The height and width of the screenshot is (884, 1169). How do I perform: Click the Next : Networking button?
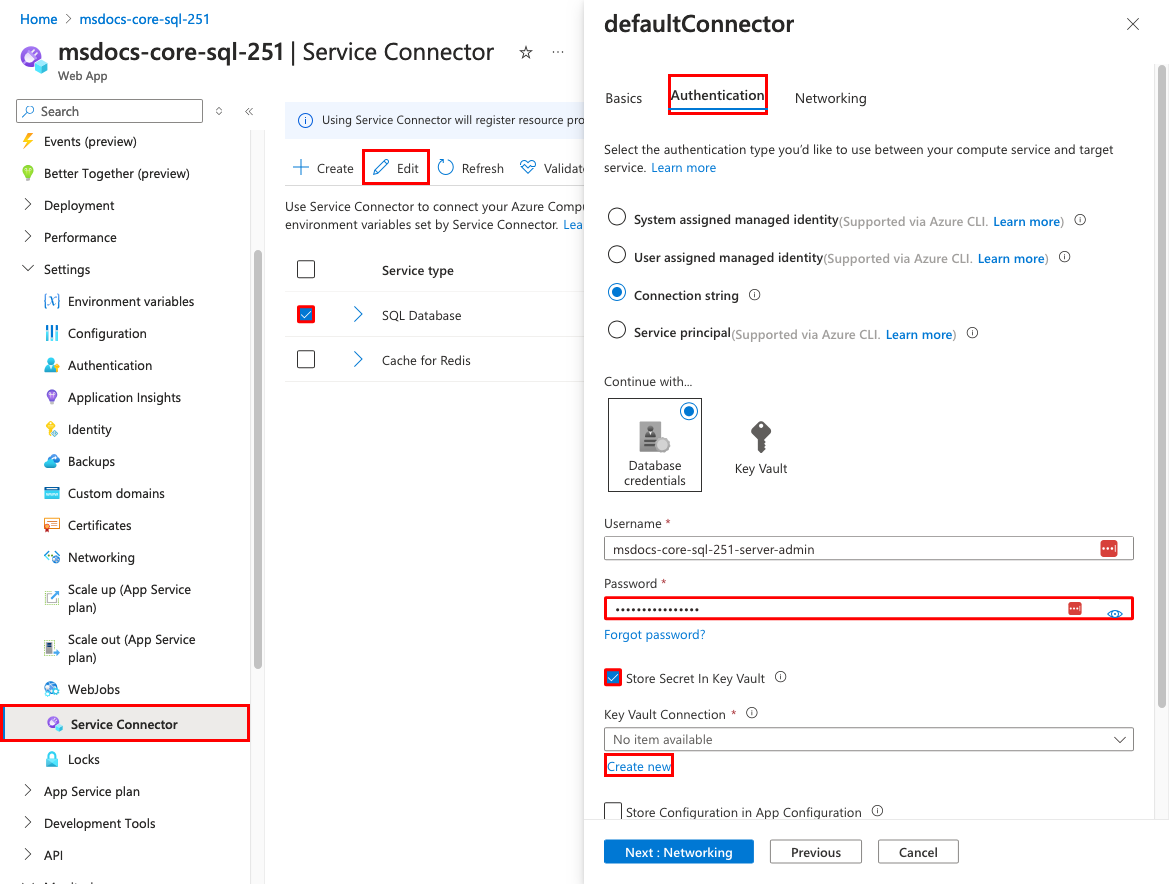tap(678, 852)
